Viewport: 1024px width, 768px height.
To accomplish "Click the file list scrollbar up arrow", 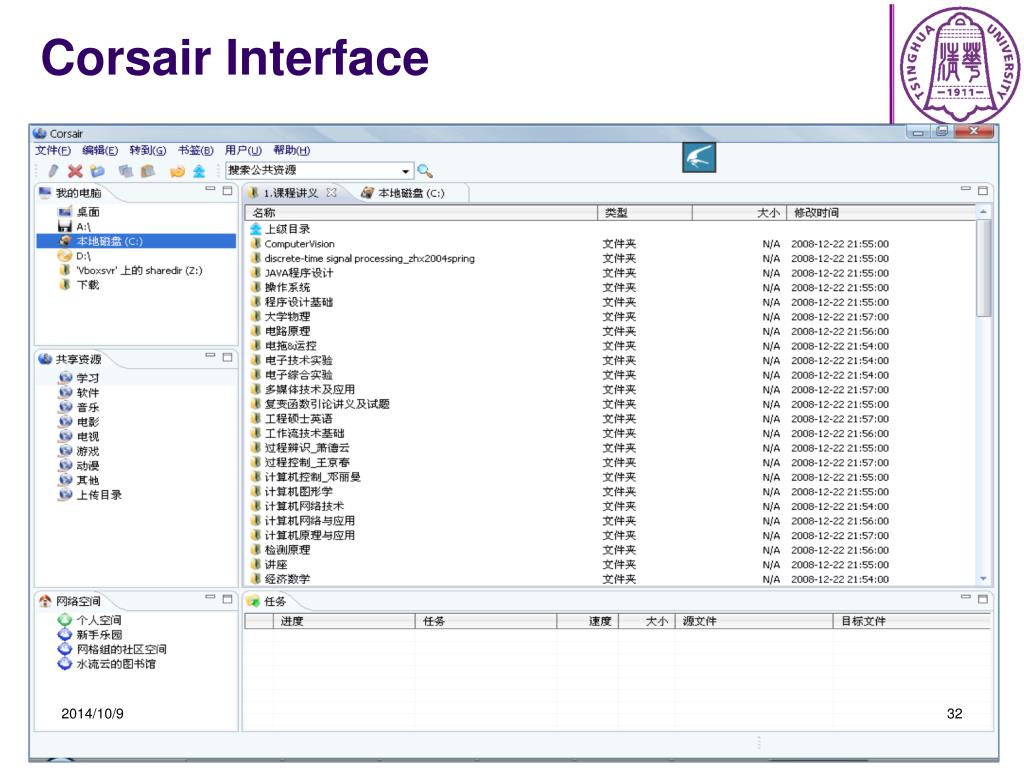I will tap(984, 212).
